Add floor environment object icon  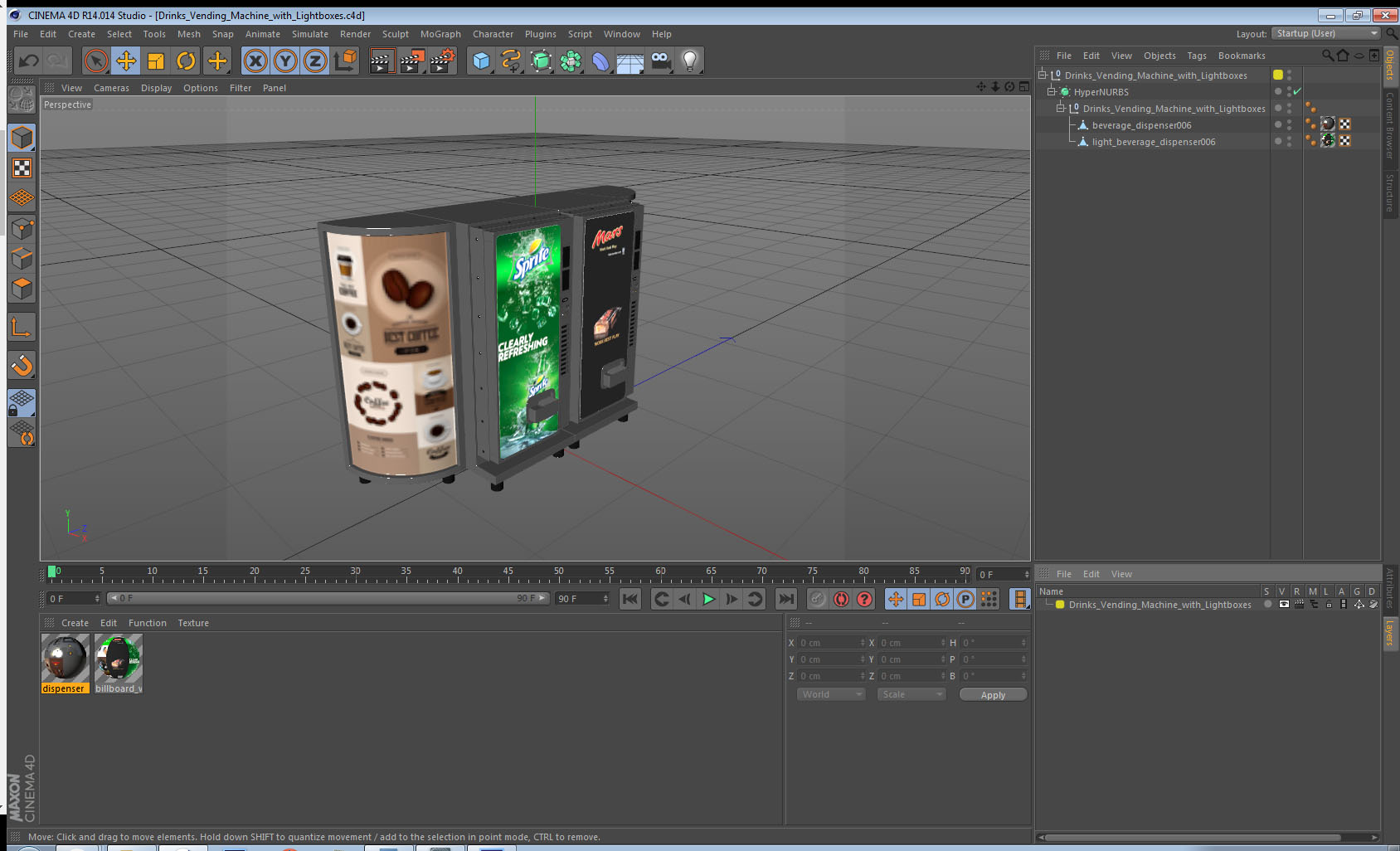coord(630,61)
